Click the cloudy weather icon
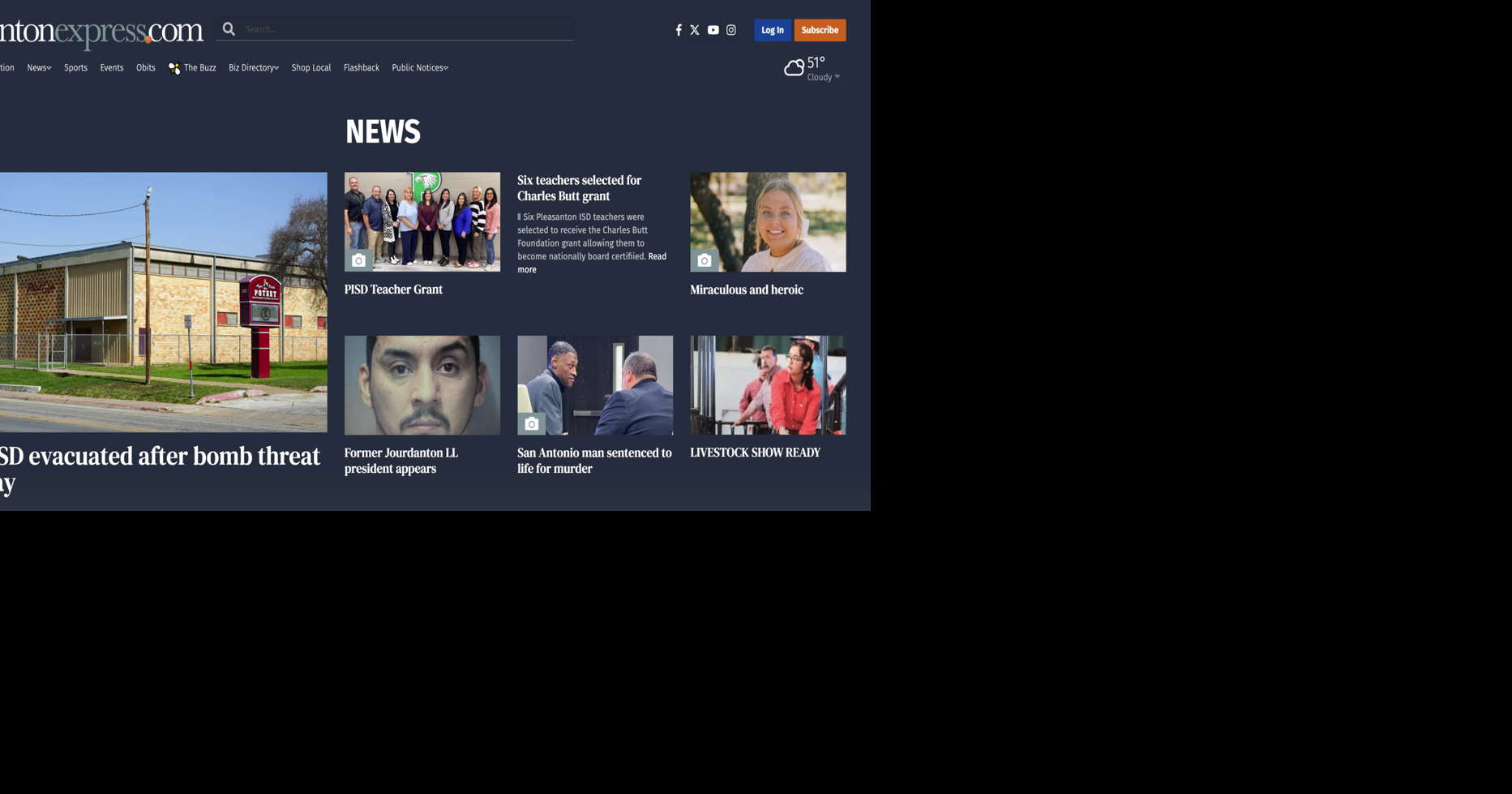 (x=793, y=67)
